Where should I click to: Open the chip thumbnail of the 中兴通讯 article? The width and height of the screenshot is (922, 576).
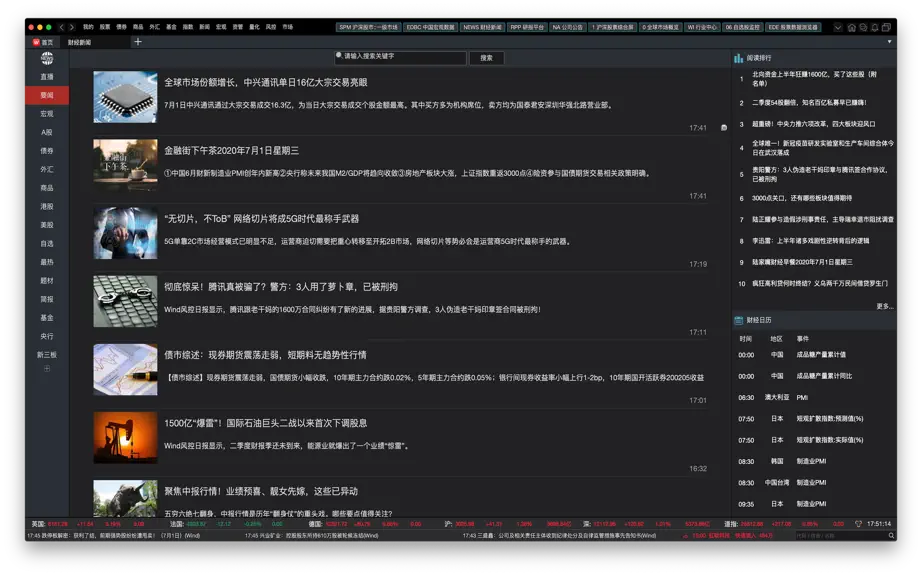pos(125,97)
